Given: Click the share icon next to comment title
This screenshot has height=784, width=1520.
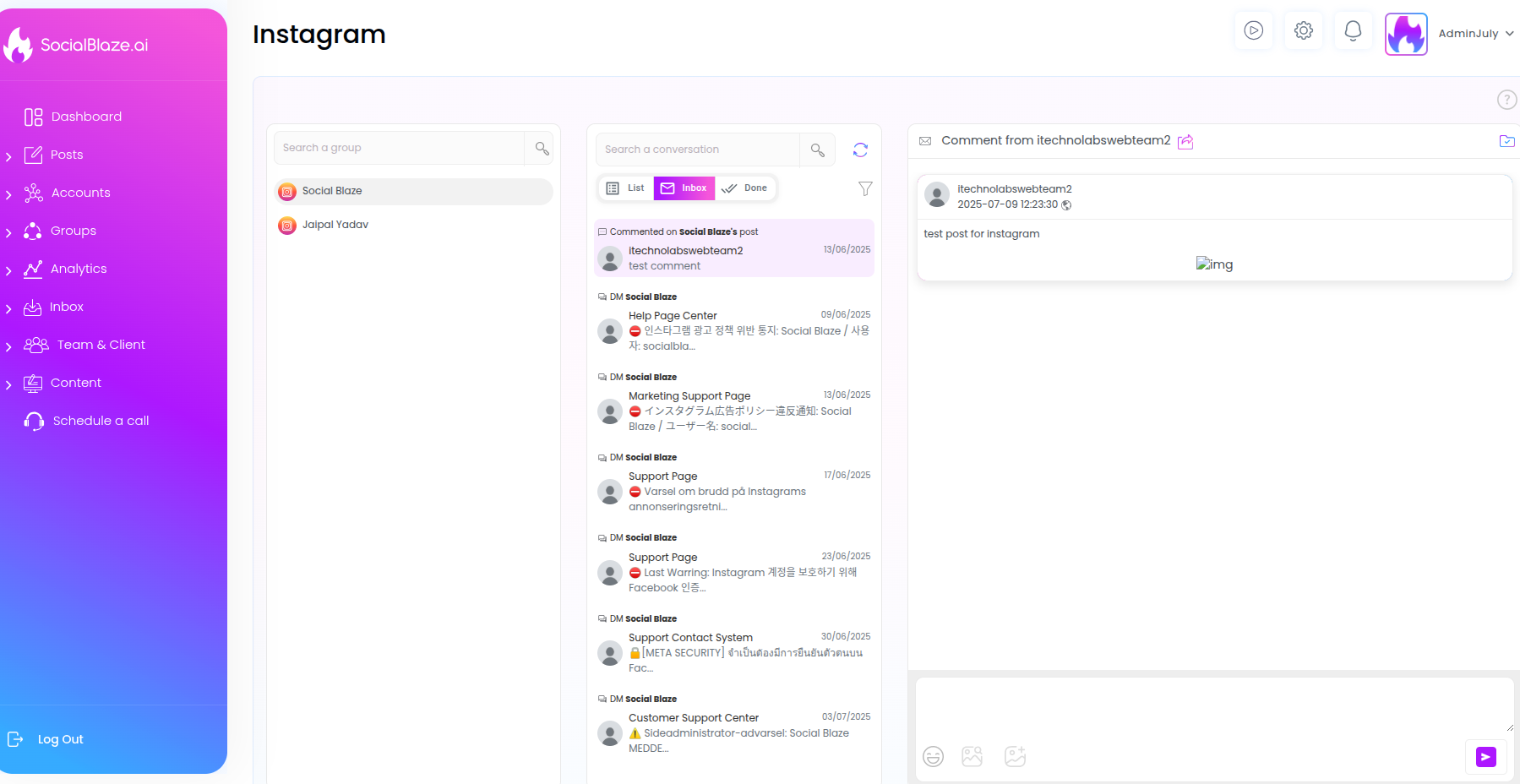Looking at the screenshot, I should tap(1185, 141).
